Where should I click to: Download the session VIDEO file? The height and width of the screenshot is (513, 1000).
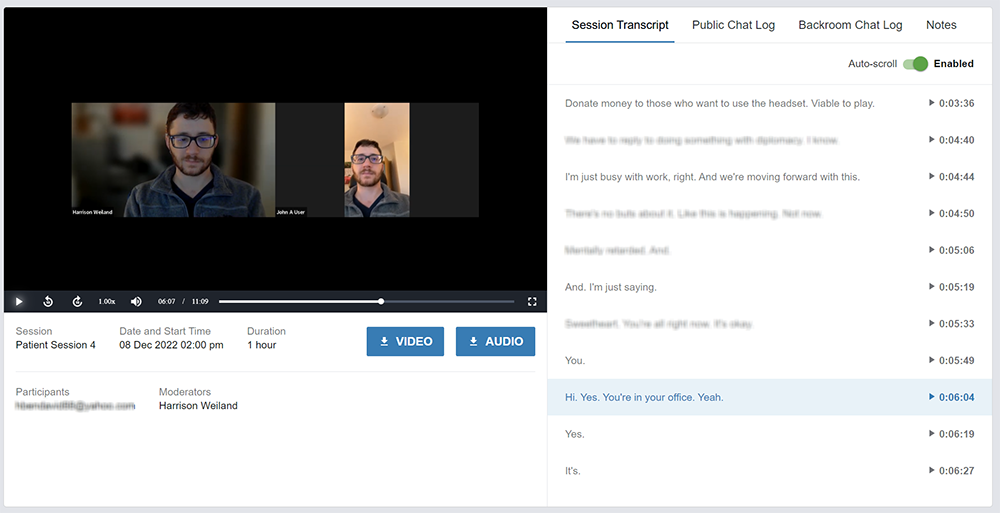click(405, 341)
